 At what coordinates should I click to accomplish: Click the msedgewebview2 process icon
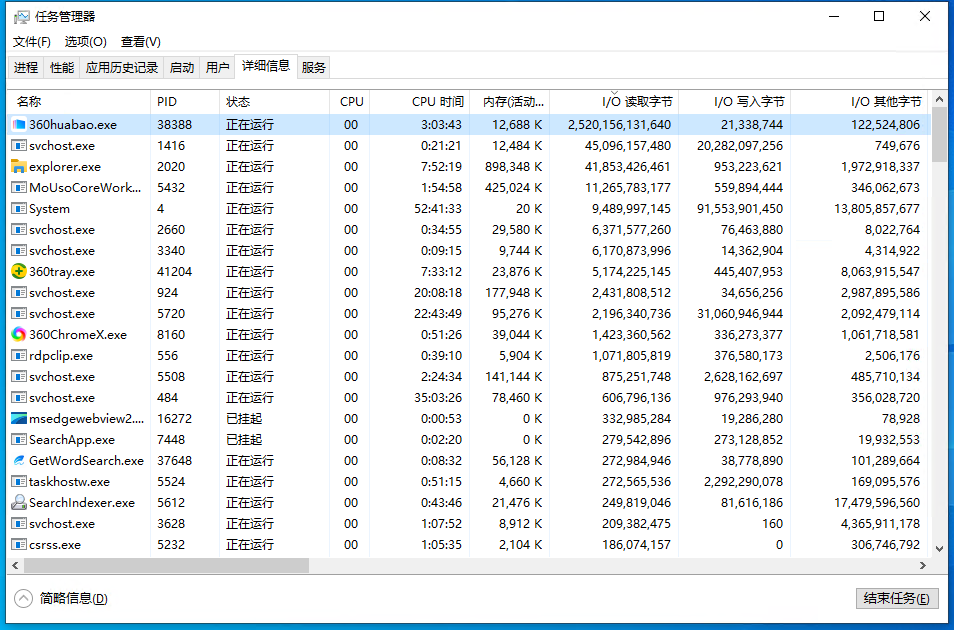[19, 419]
